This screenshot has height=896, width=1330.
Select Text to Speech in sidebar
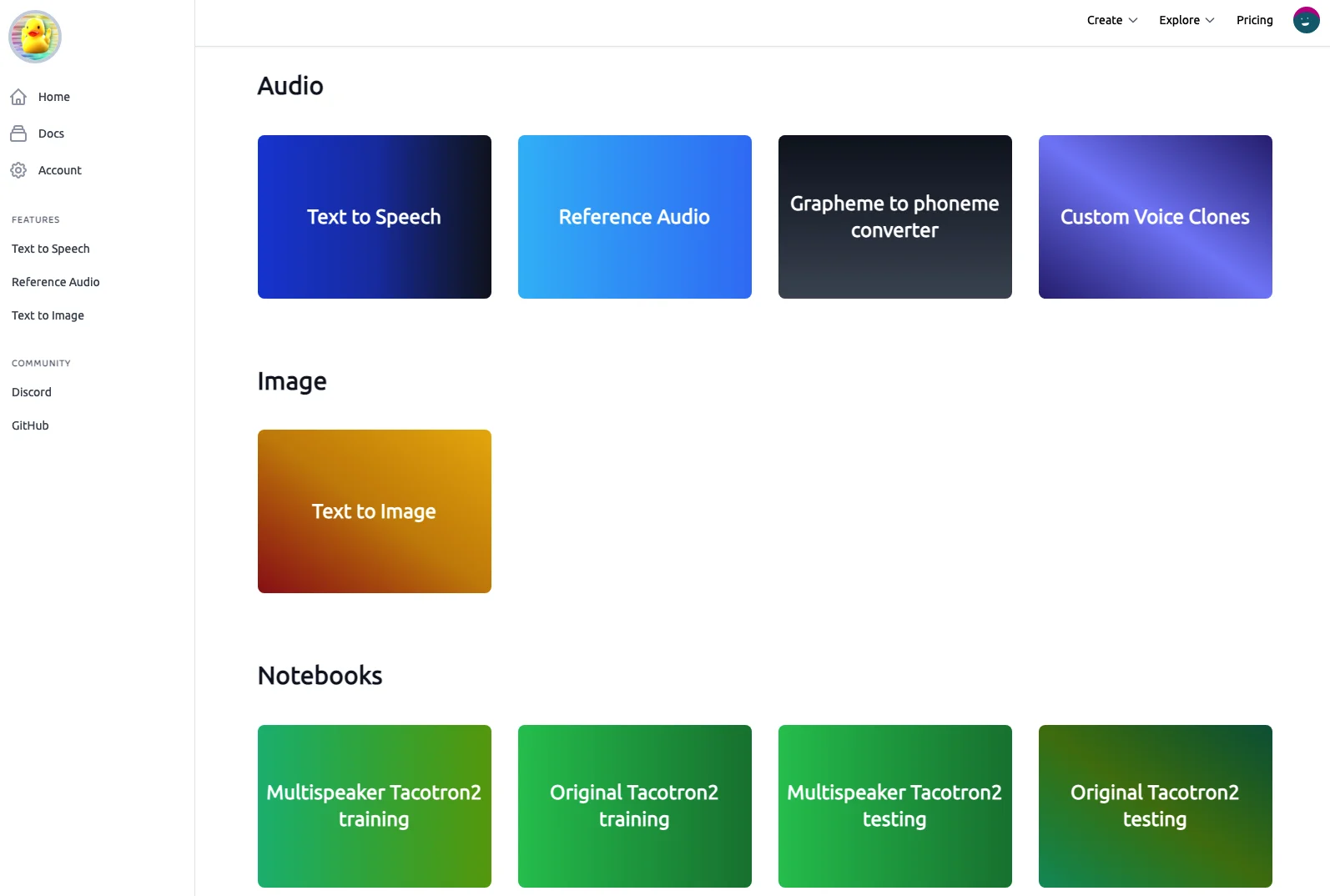tap(51, 249)
